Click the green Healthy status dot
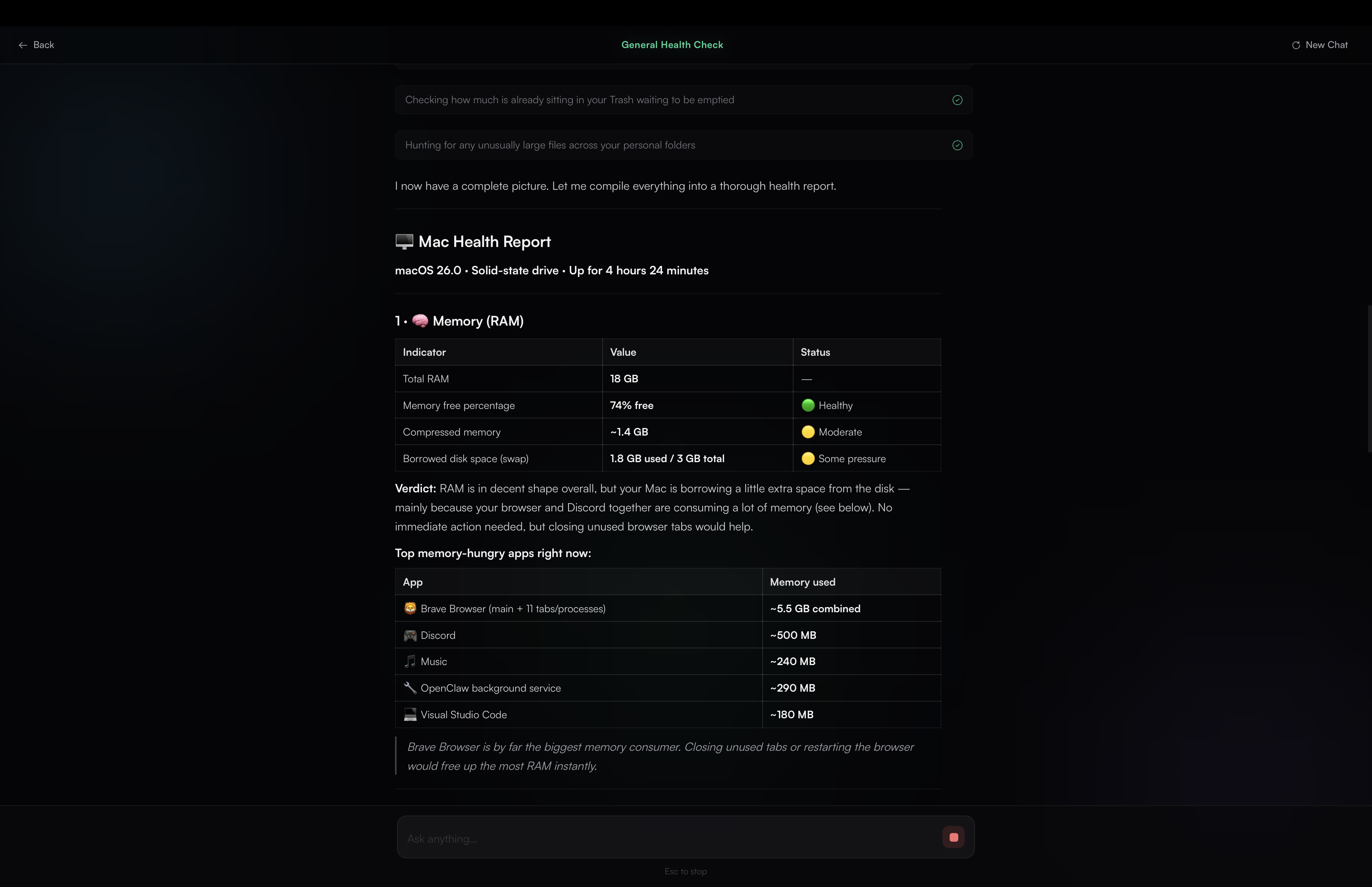Screen dimensions: 1372x887 pos(808,405)
